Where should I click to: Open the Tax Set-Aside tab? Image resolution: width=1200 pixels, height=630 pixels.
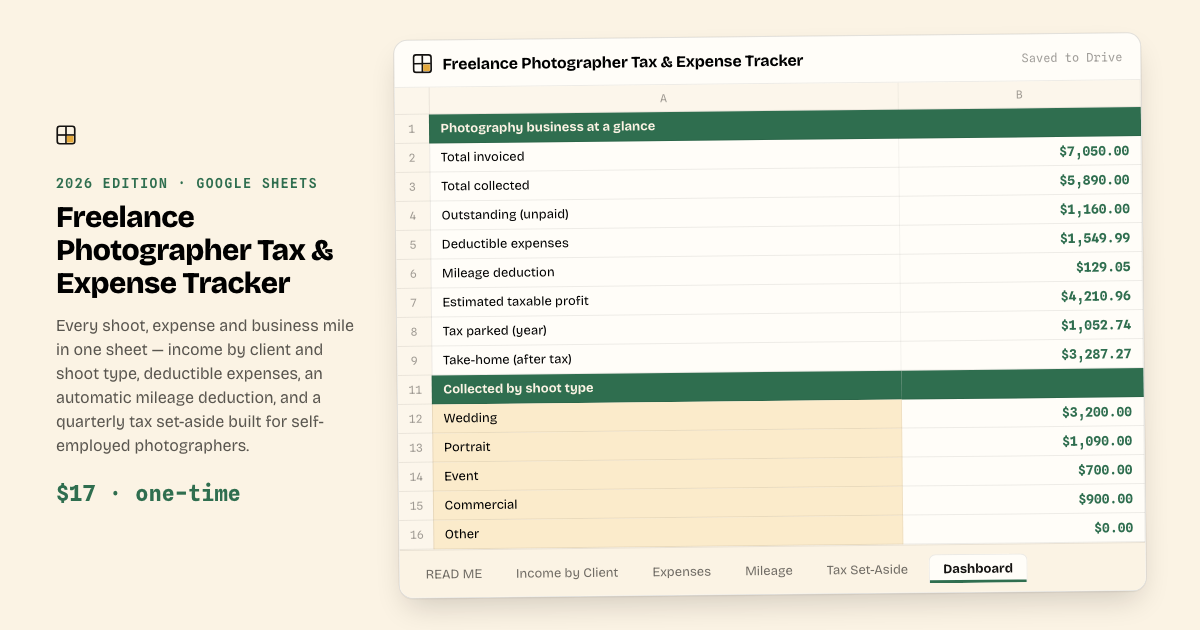pos(867,570)
